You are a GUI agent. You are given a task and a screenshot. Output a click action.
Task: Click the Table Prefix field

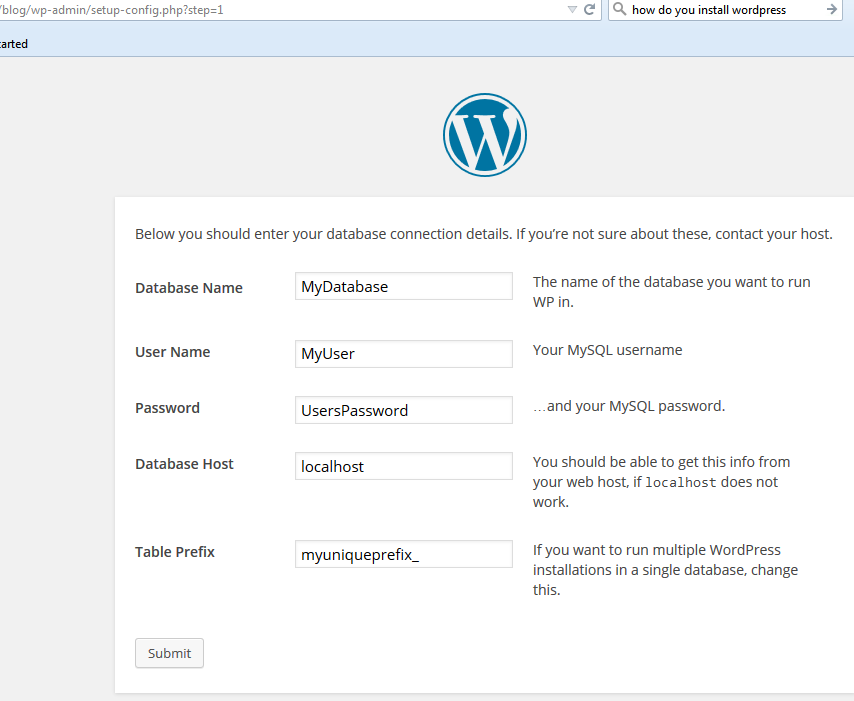404,554
